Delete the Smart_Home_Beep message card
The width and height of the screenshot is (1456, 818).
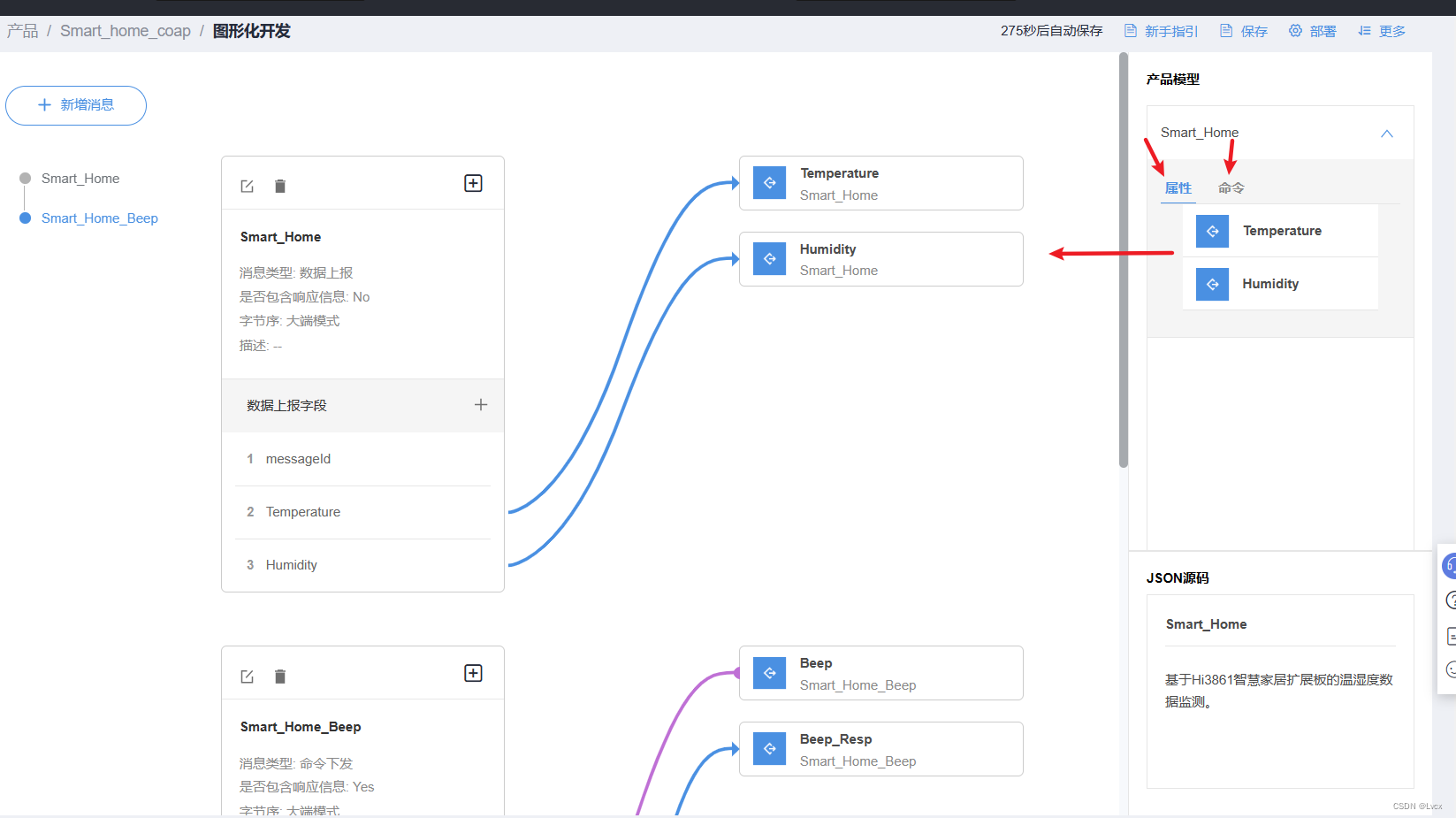(280, 677)
